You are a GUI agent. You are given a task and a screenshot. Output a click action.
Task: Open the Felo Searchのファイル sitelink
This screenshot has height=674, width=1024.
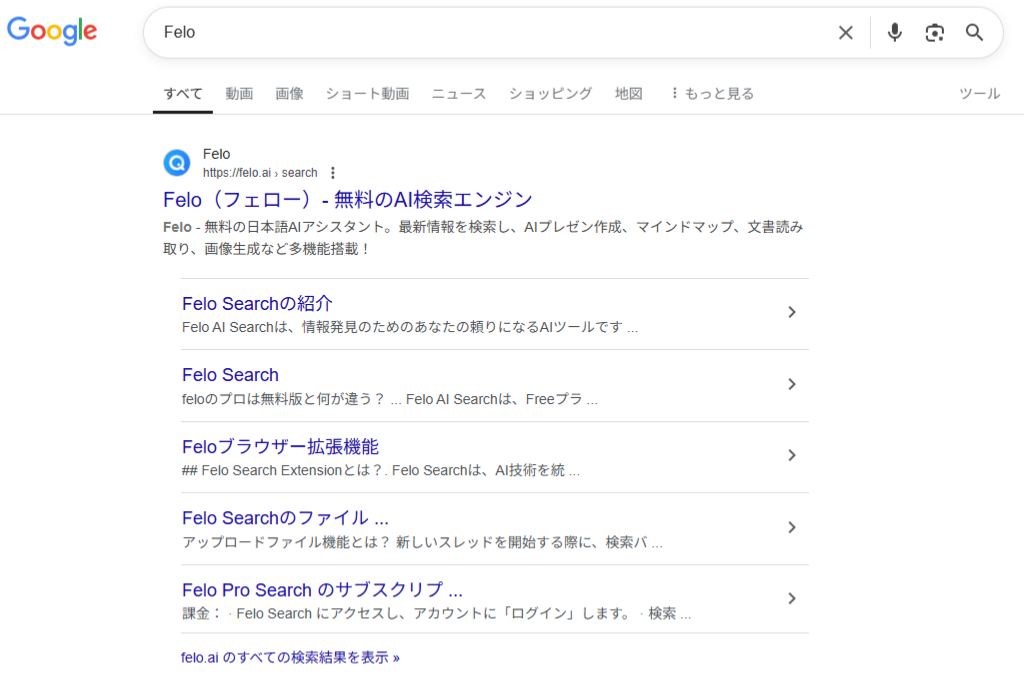click(x=285, y=518)
